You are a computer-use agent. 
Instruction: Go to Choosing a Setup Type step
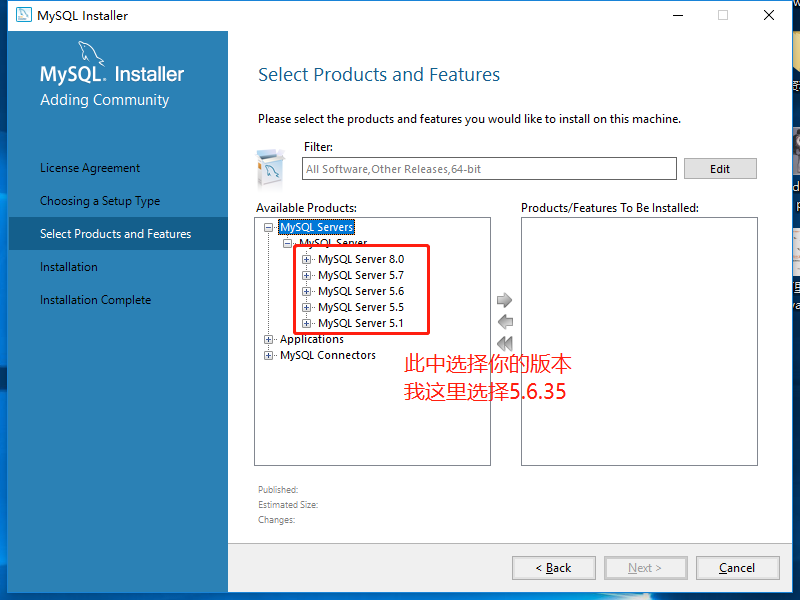[x=100, y=201]
